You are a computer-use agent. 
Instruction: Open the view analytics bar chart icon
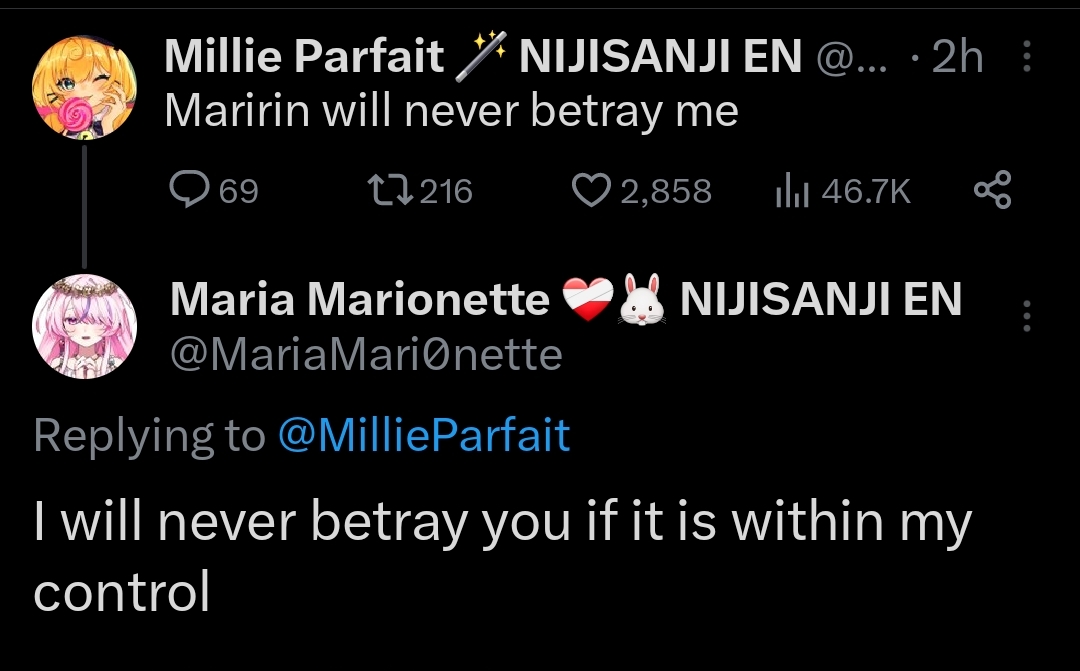point(789,190)
